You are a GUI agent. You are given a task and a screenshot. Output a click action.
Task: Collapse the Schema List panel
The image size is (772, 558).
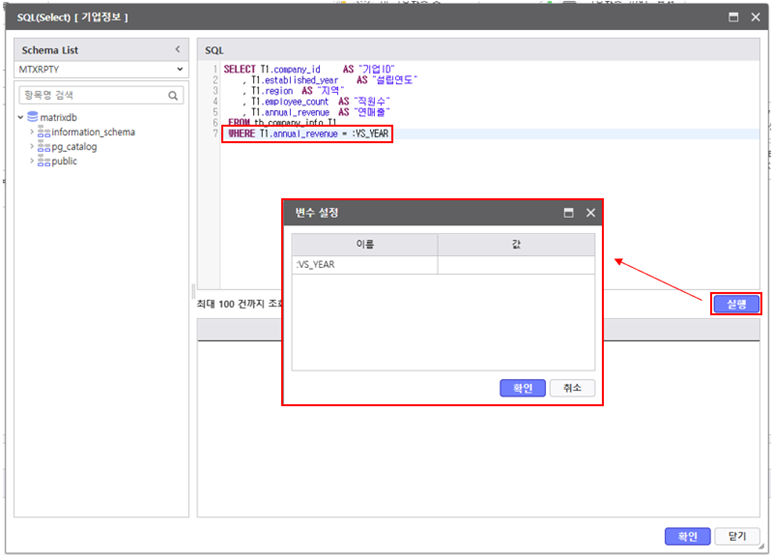(177, 49)
